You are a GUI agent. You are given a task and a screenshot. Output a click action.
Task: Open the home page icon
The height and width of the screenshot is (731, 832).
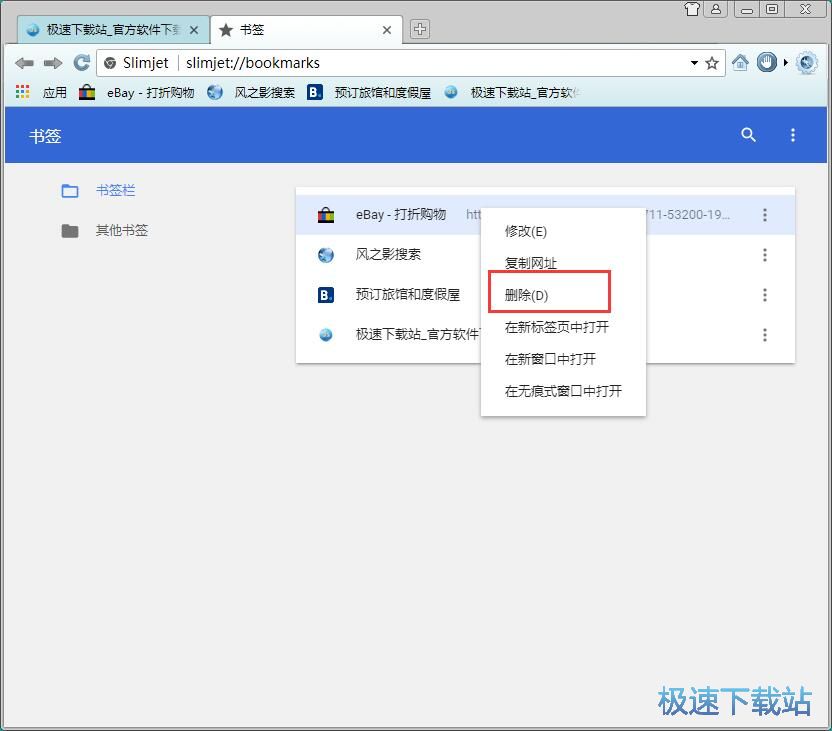[x=740, y=63]
